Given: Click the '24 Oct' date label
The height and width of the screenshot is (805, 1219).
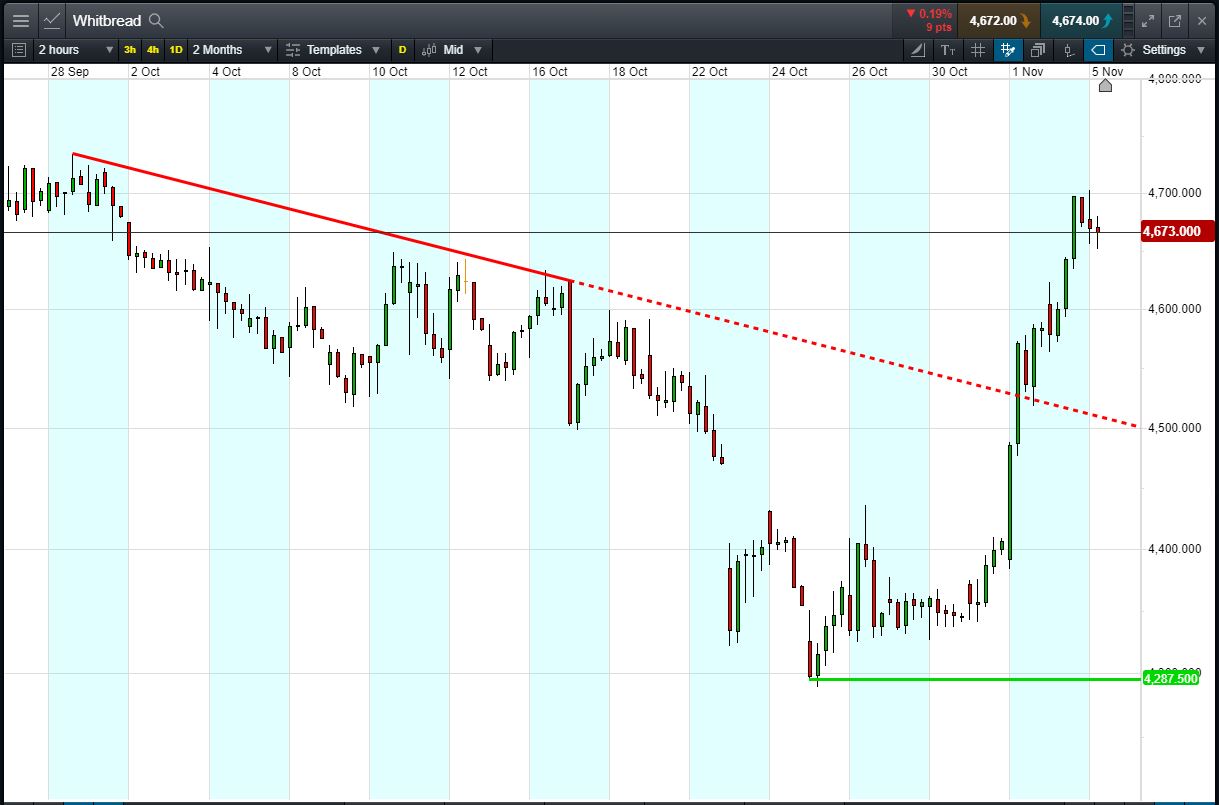Looking at the screenshot, I should 790,72.
